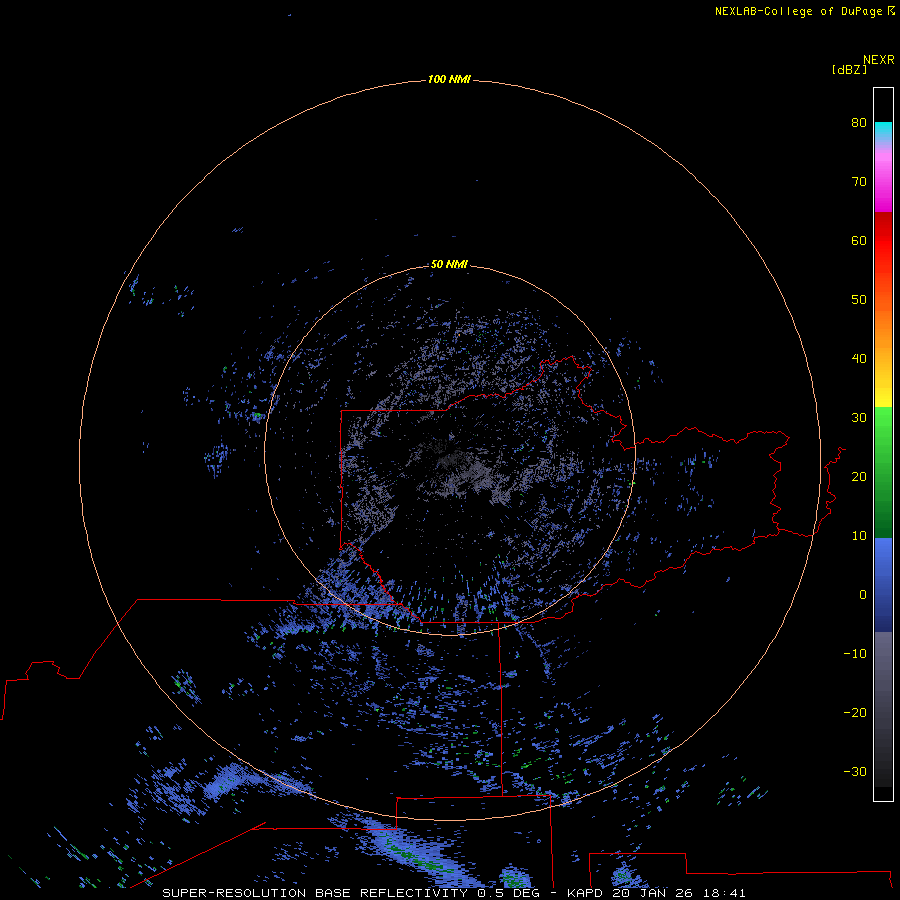The width and height of the screenshot is (900, 900).
Task: Click the 50 value on dBZ scale
Action: click(x=859, y=300)
